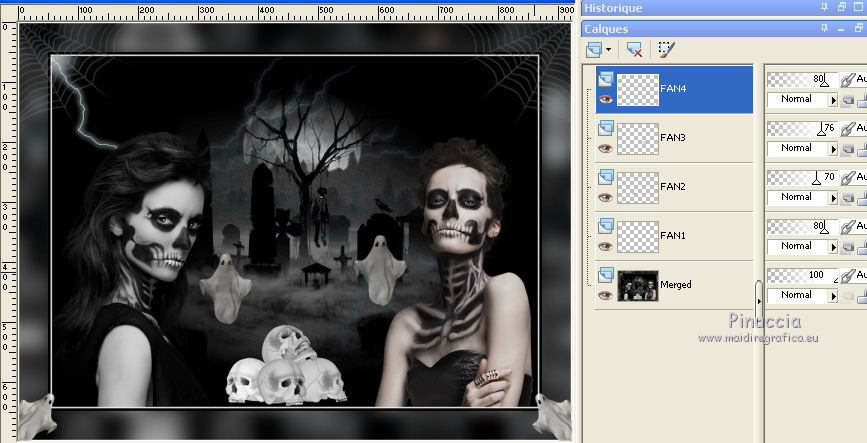Select the FAN2 layer name

[x=673, y=186]
